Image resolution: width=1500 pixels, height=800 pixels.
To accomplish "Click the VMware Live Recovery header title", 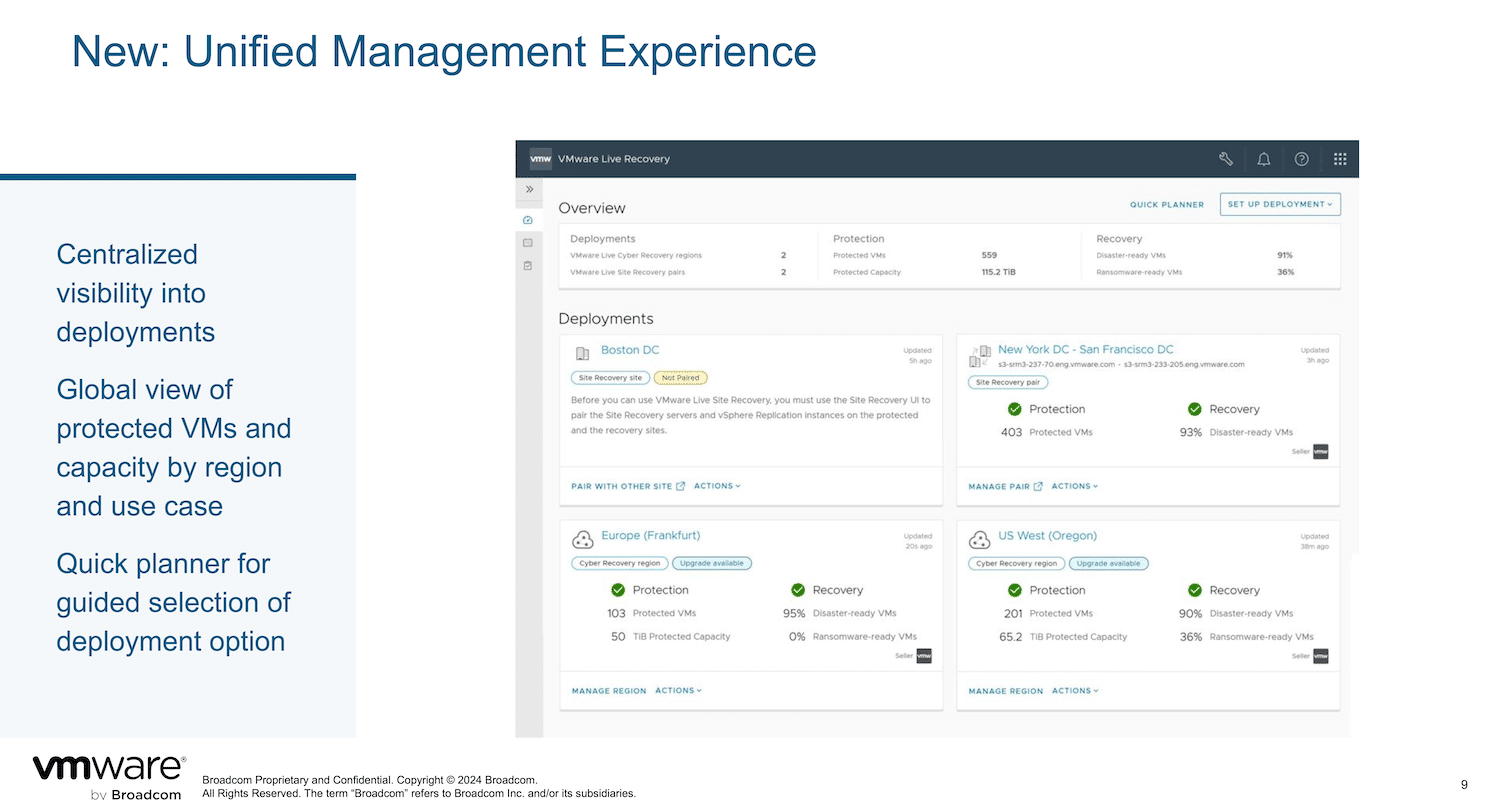I will pos(614,159).
